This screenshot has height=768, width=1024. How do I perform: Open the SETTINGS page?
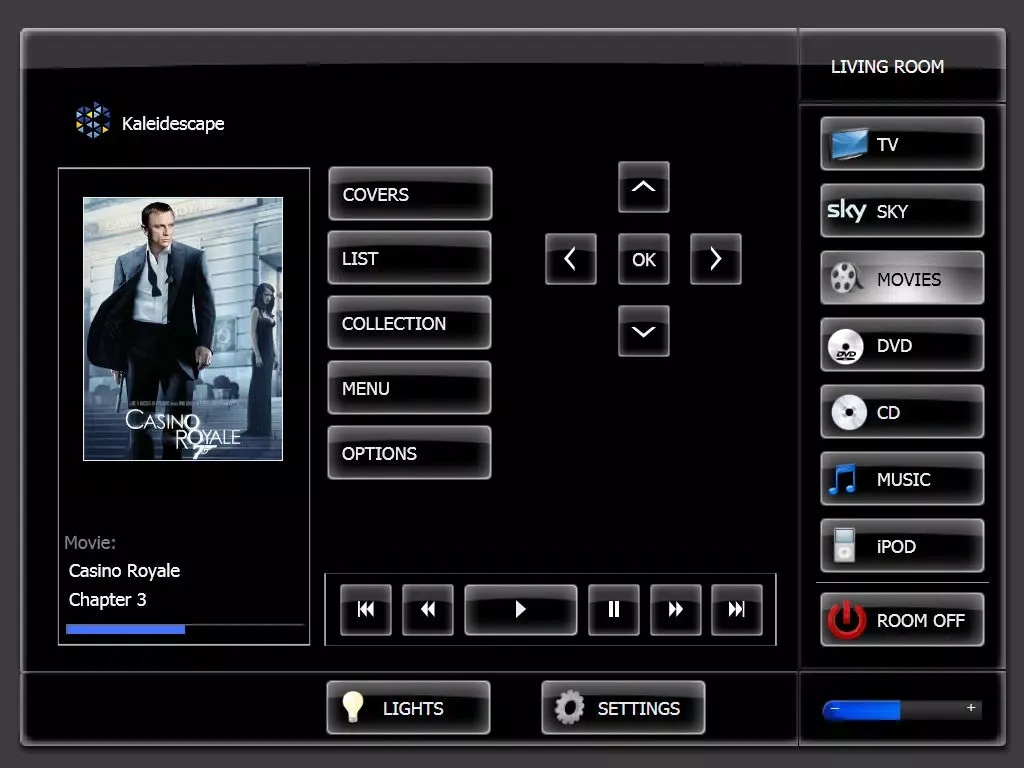623,708
